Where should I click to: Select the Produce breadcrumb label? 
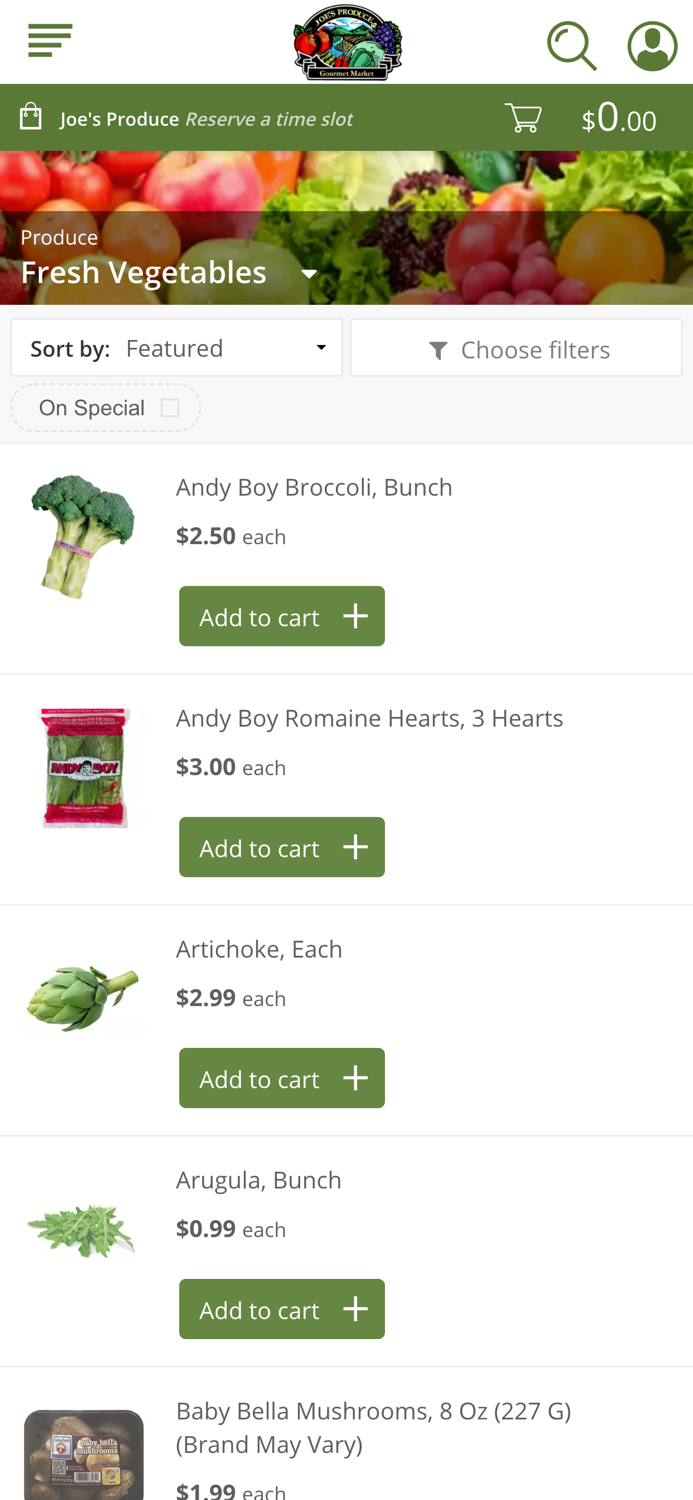59,237
